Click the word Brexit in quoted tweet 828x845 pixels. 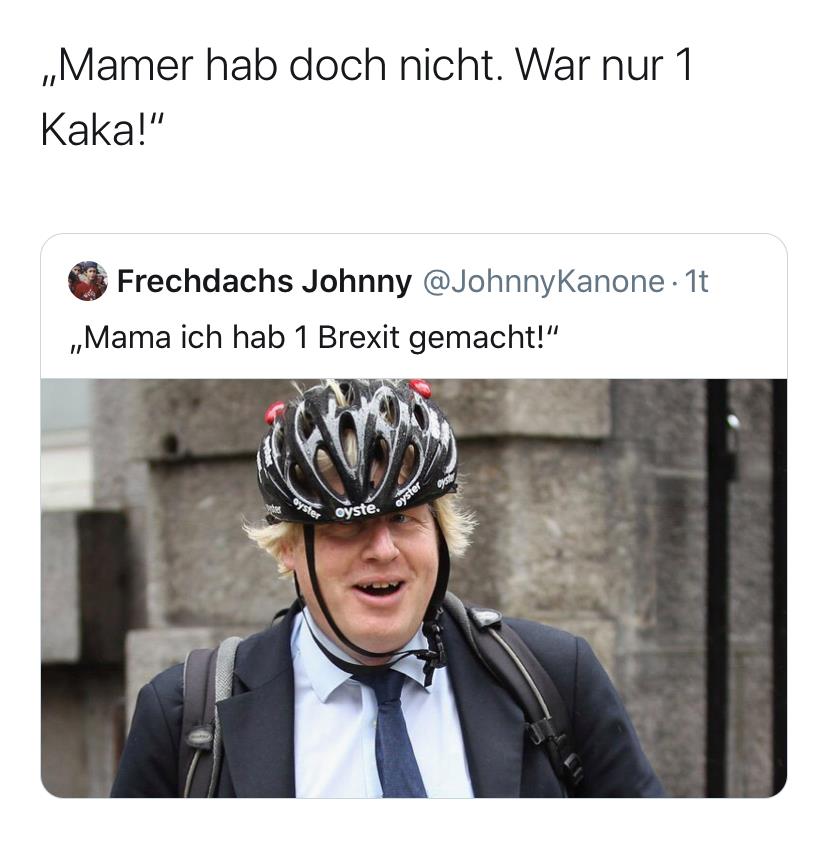coord(358,338)
